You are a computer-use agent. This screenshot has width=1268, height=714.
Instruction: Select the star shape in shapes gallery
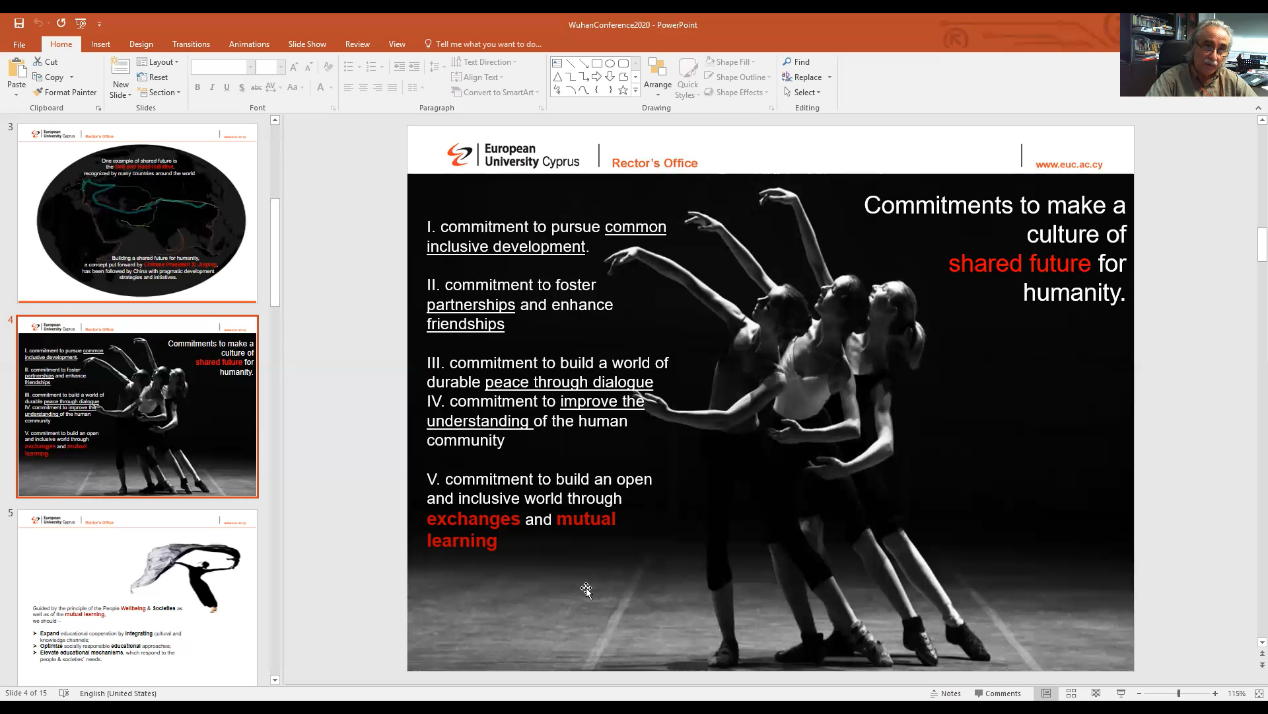(x=623, y=90)
